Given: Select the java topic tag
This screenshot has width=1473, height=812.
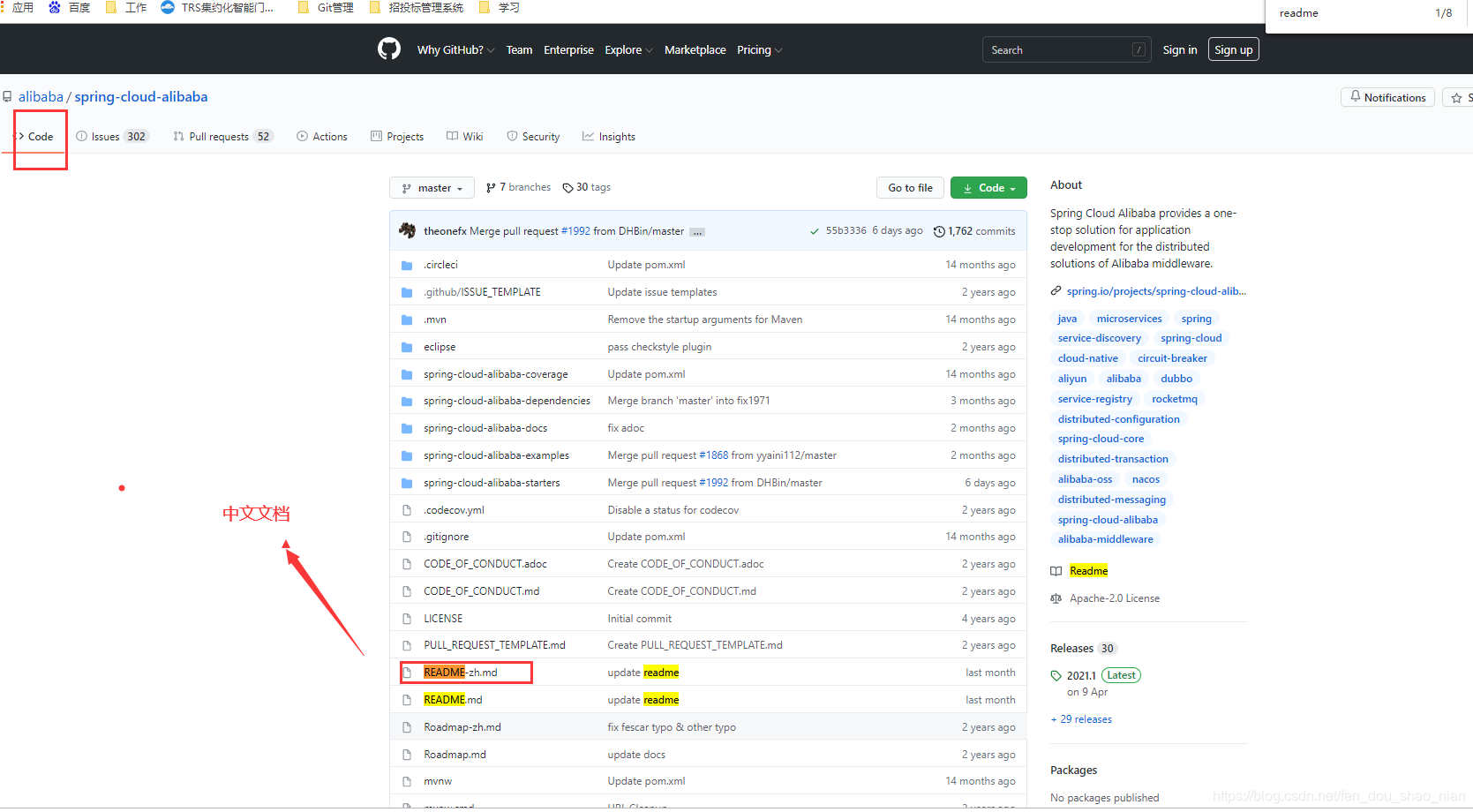Looking at the screenshot, I should [1067, 319].
